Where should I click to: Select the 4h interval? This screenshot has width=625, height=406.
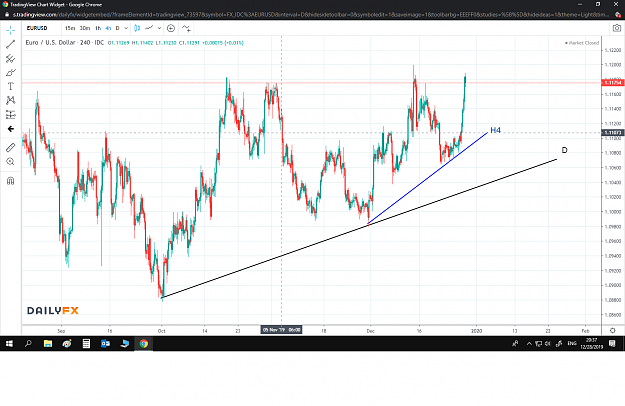[x=108, y=28]
